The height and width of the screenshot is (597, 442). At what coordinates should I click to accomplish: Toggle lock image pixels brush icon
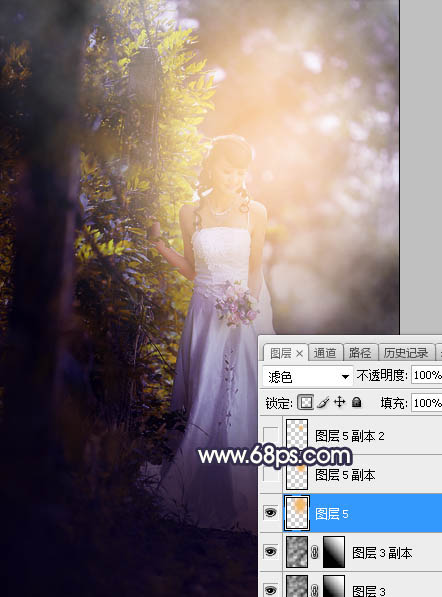pyautogui.click(x=323, y=402)
